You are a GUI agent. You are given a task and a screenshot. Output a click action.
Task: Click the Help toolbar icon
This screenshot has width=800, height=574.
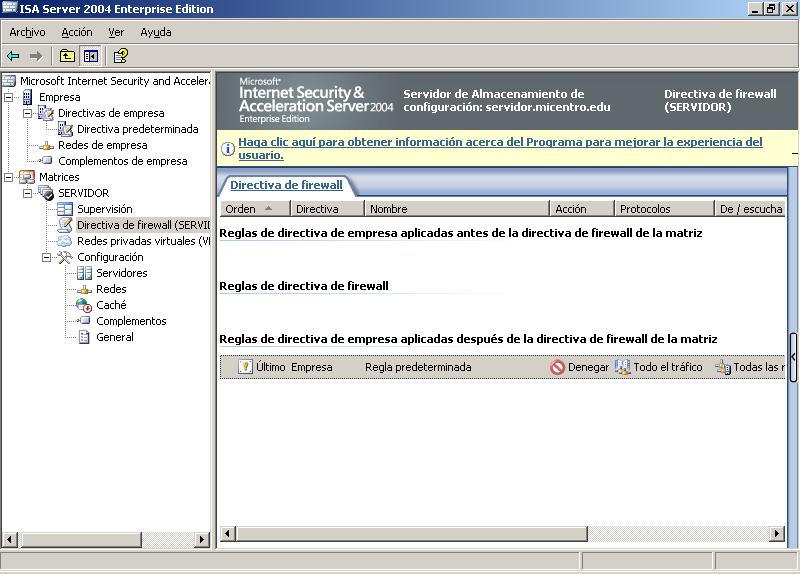coord(120,56)
